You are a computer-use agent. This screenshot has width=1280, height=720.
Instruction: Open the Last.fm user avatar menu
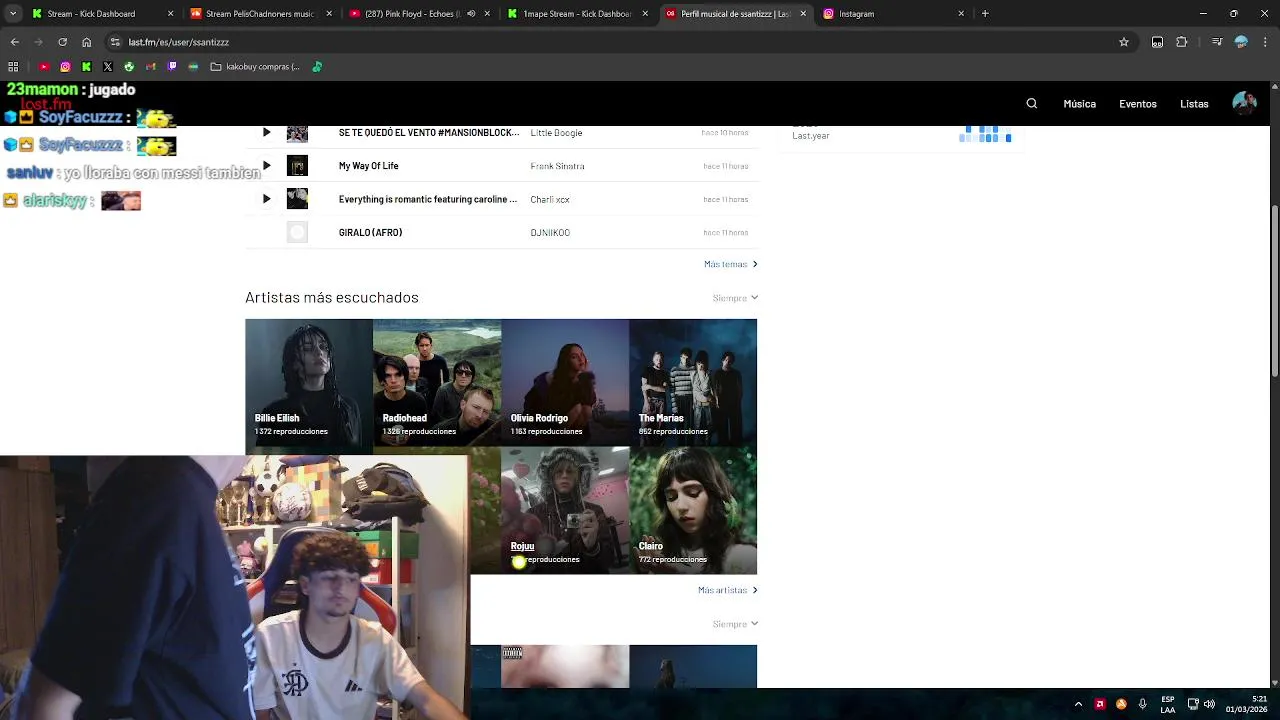click(x=1245, y=103)
